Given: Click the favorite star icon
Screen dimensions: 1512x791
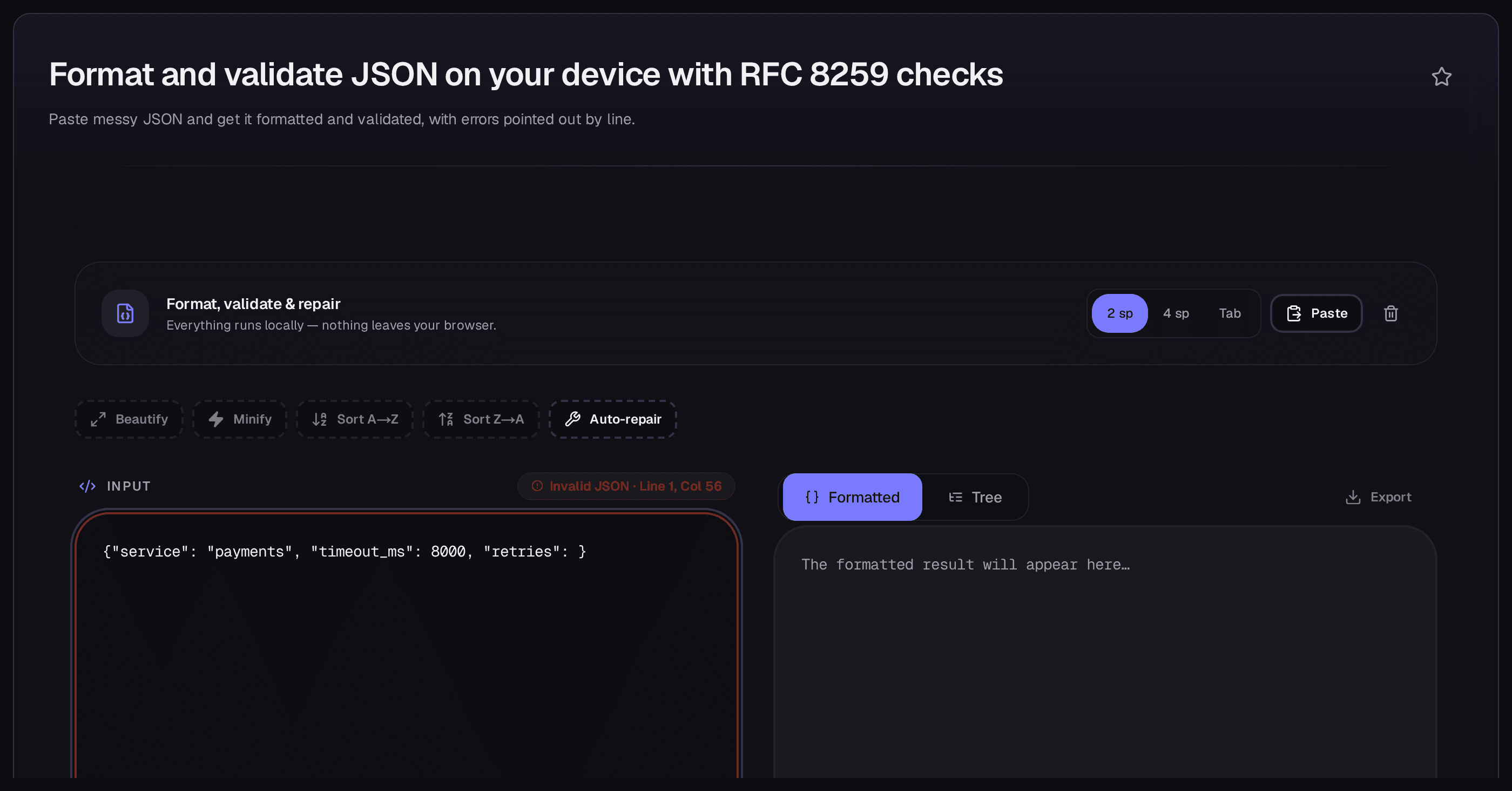Looking at the screenshot, I should [x=1442, y=77].
